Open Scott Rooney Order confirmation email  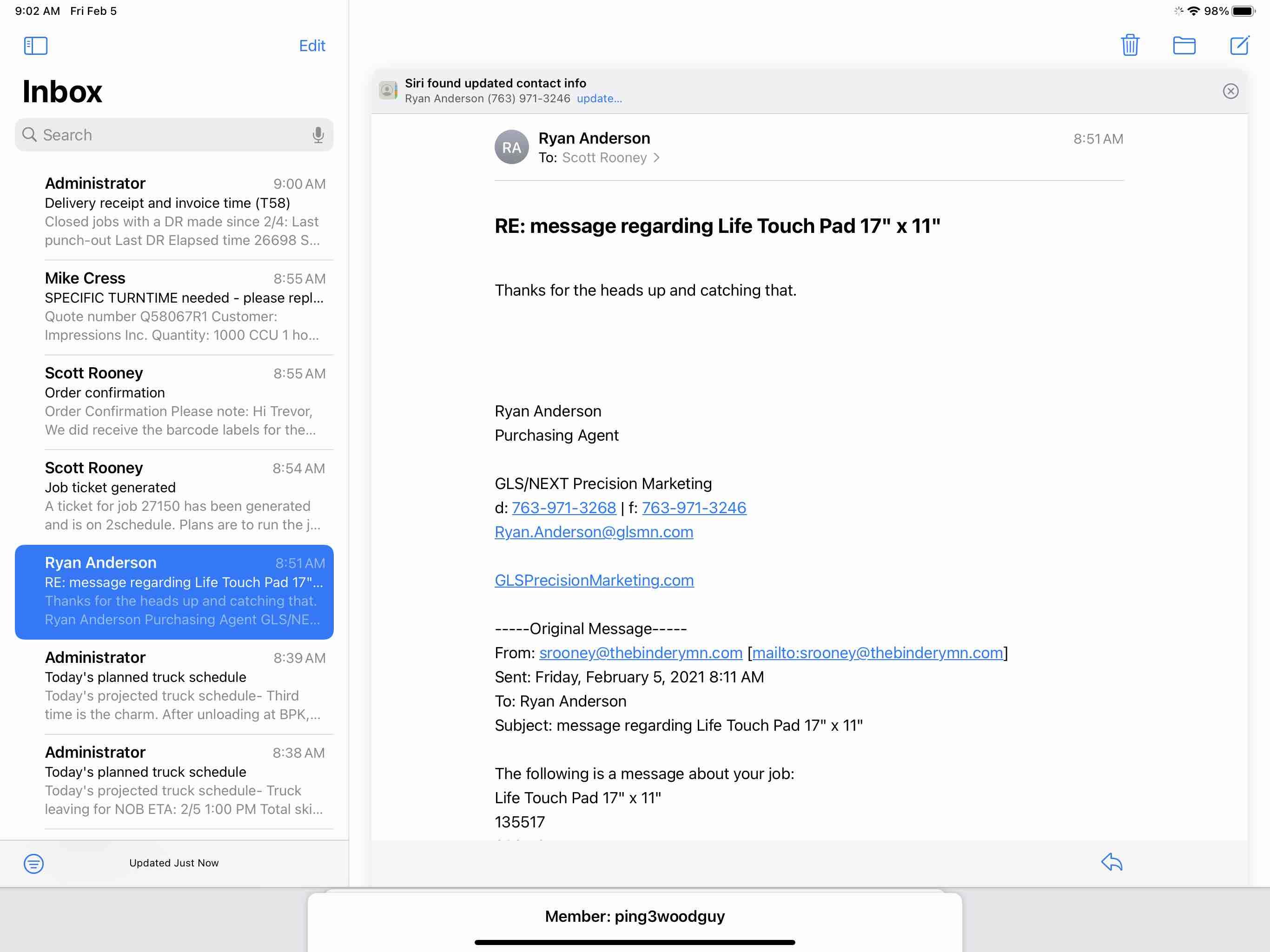(184, 401)
